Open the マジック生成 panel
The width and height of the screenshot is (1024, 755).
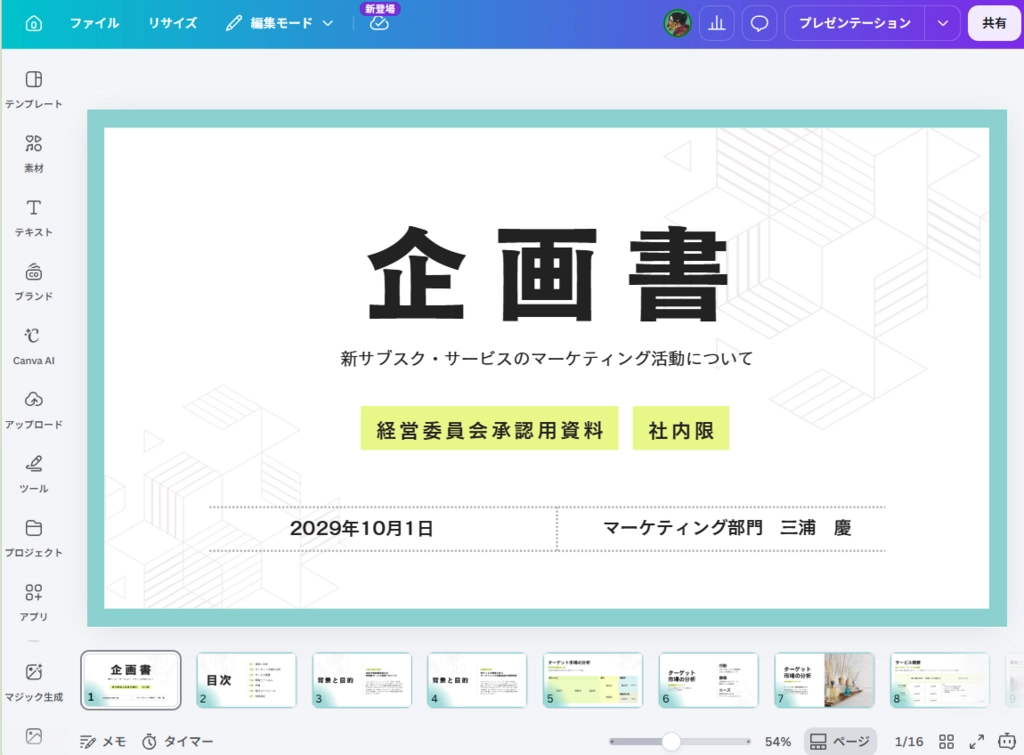coord(34,682)
